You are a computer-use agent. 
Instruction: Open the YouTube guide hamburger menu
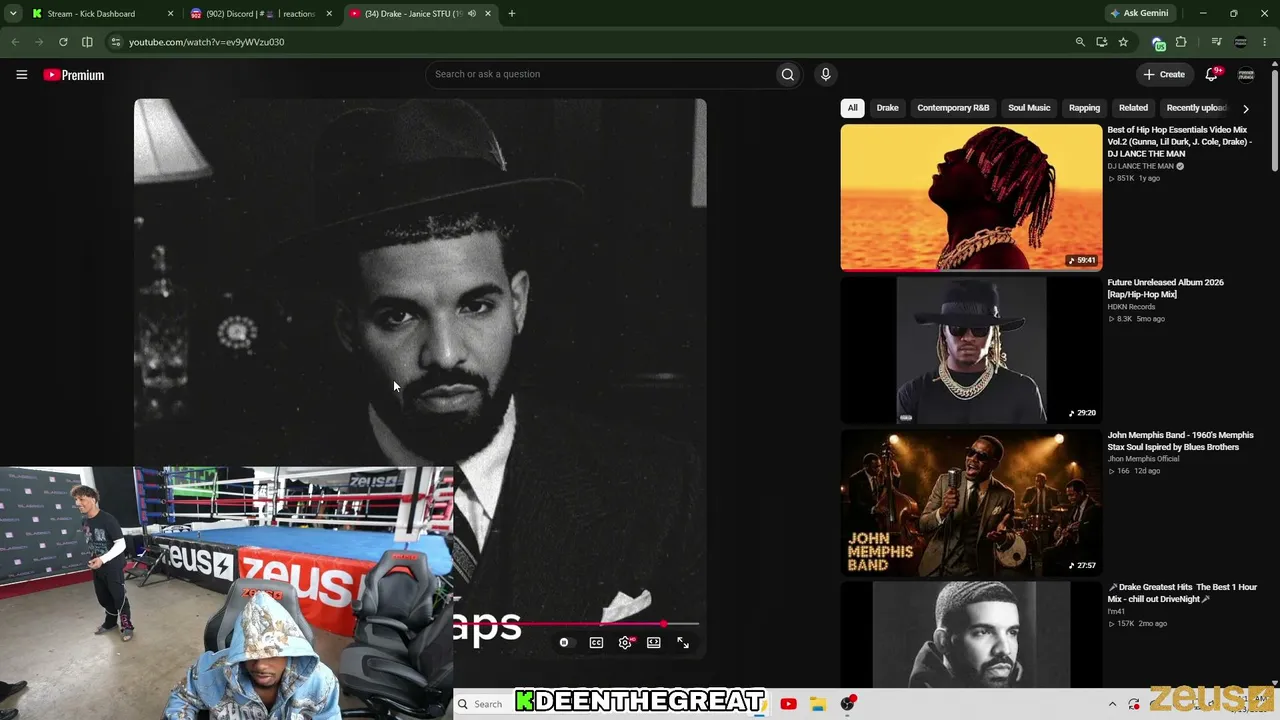click(21, 74)
